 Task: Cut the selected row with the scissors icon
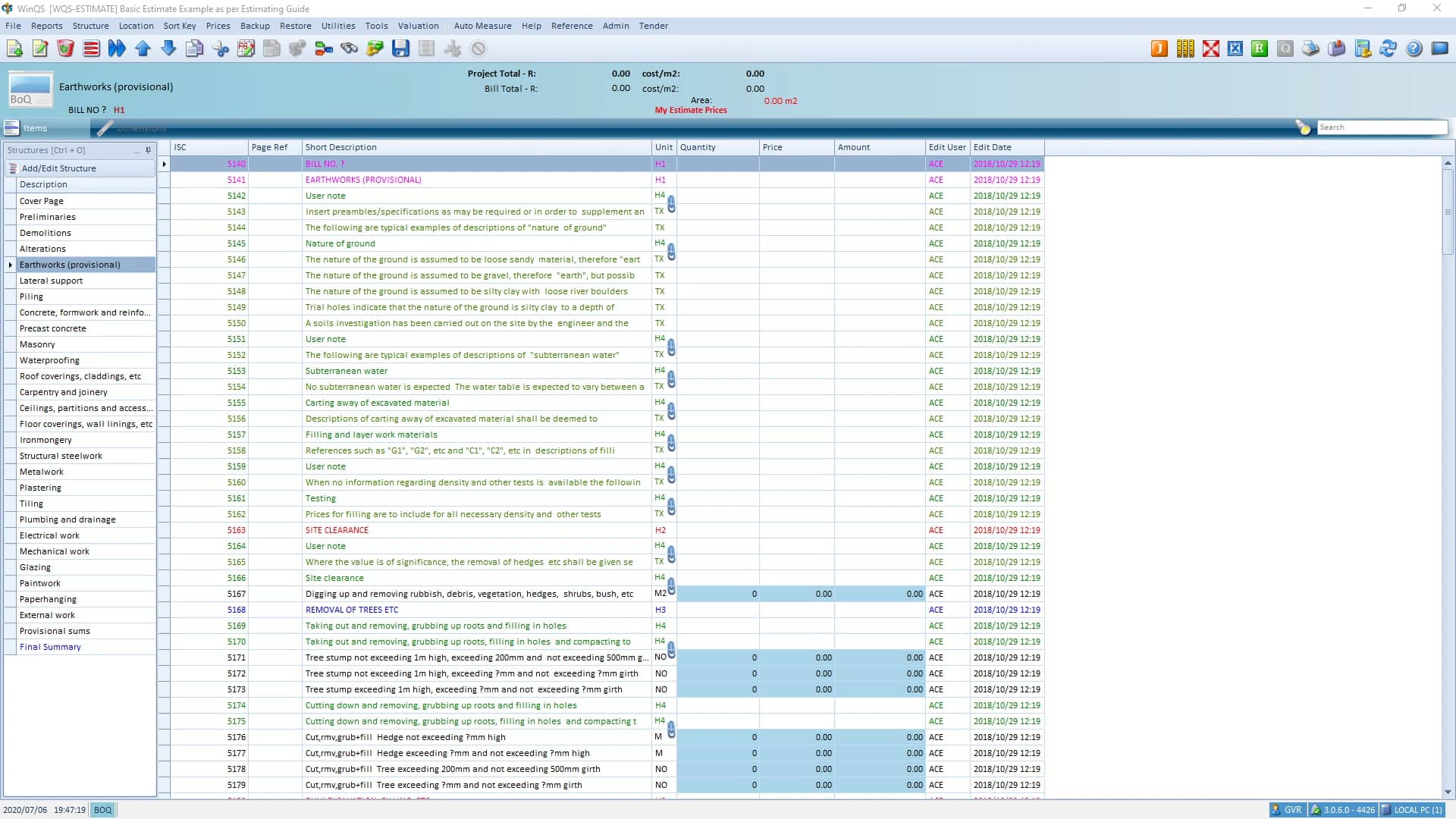pyautogui.click(x=221, y=48)
